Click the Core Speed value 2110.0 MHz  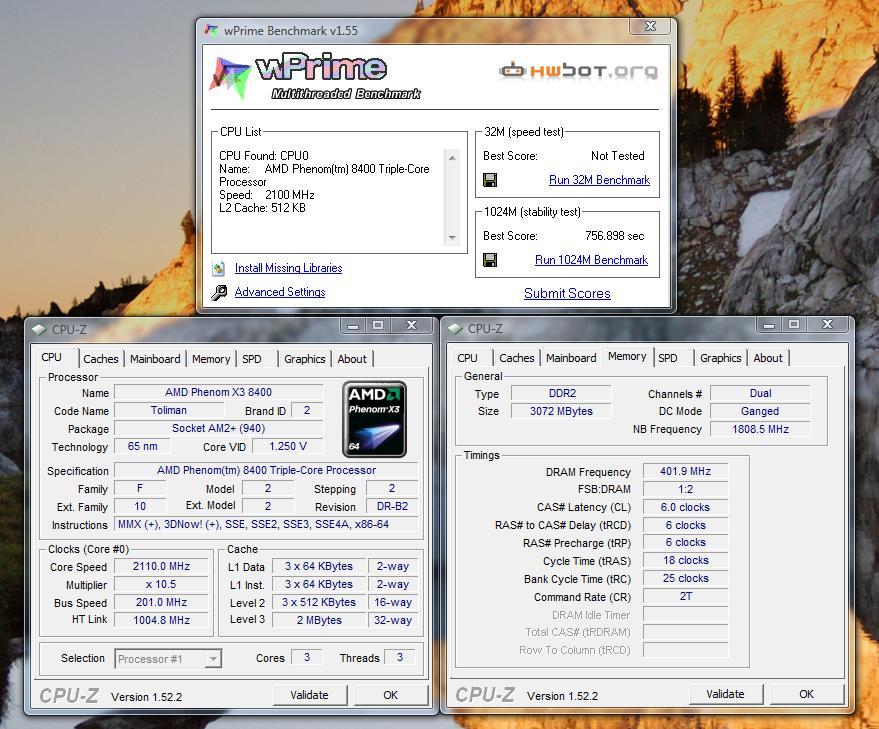coord(161,566)
